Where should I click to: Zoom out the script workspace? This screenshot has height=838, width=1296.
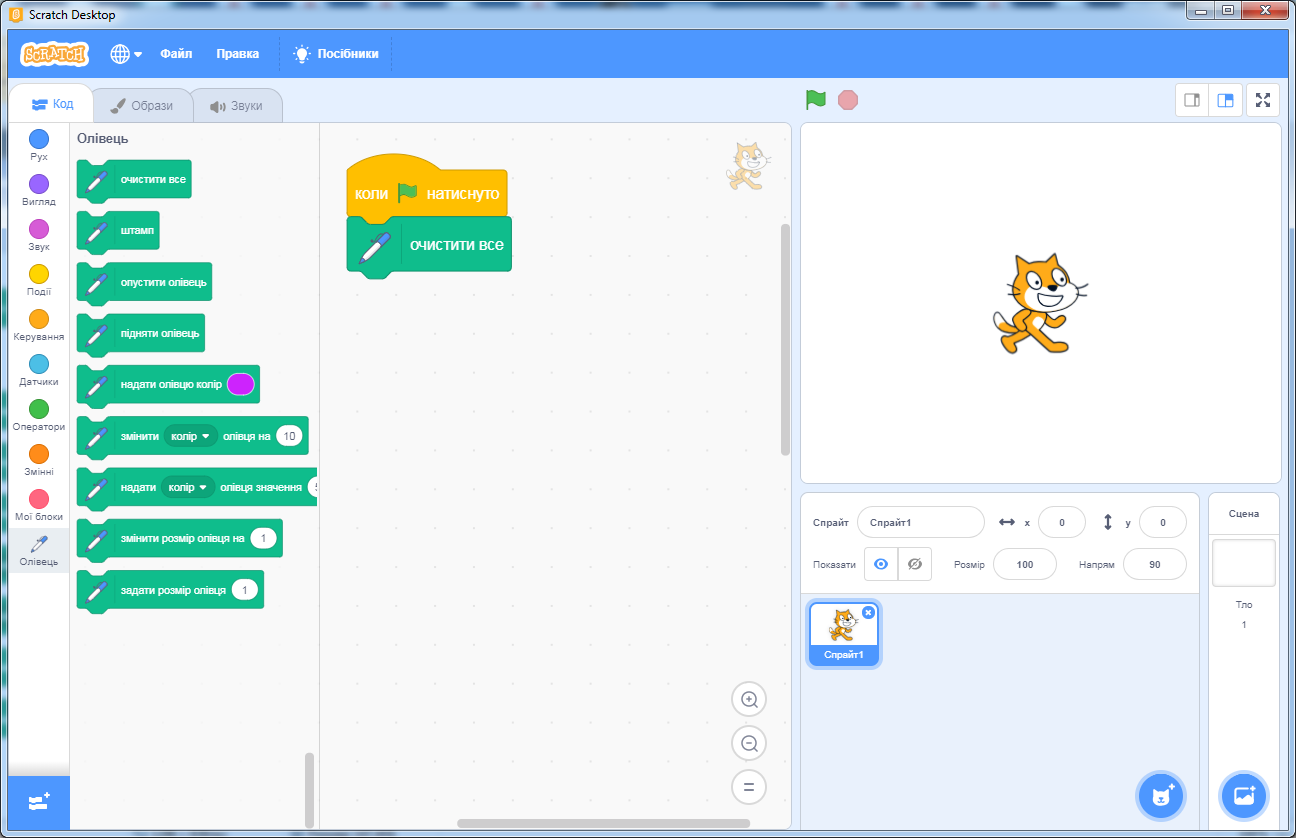(749, 743)
